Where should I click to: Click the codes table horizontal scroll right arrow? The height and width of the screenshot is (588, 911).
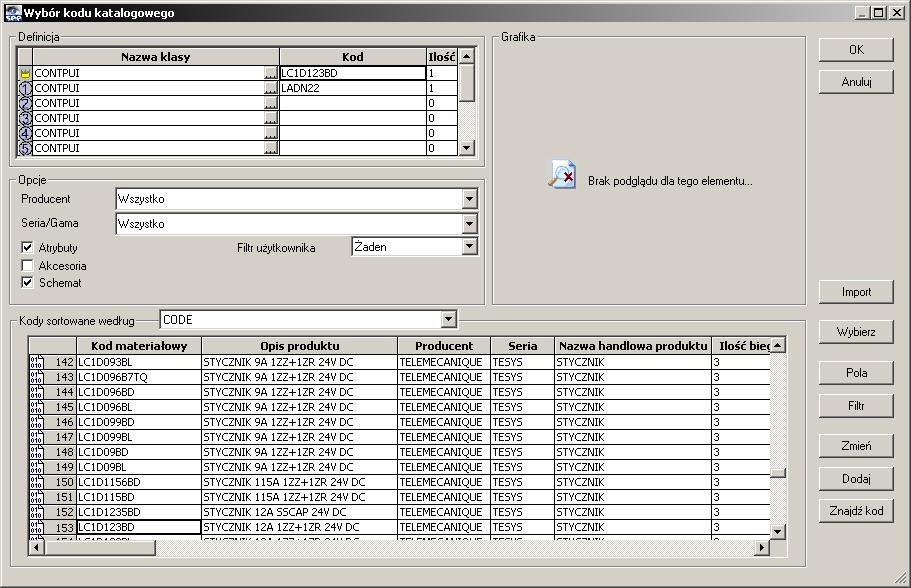(x=762, y=547)
